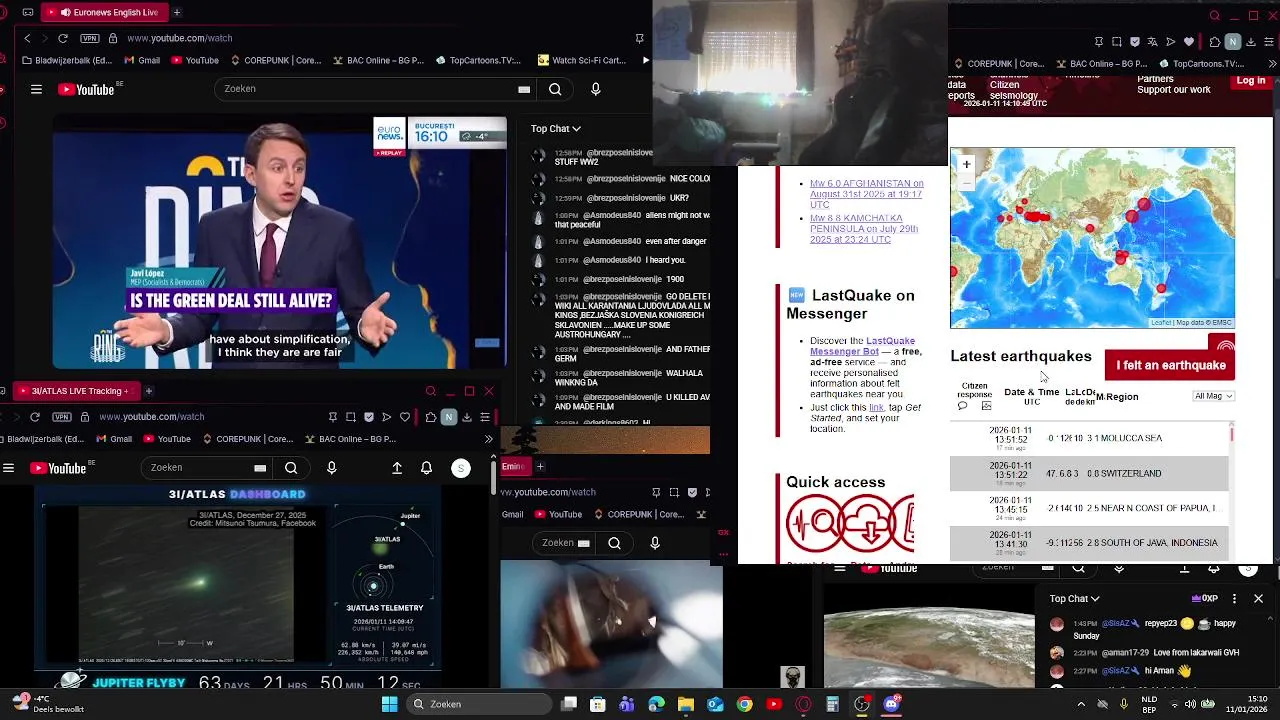Open Discord from taskbar
Viewport: 1280px width, 720px height.
coord(892,704)
